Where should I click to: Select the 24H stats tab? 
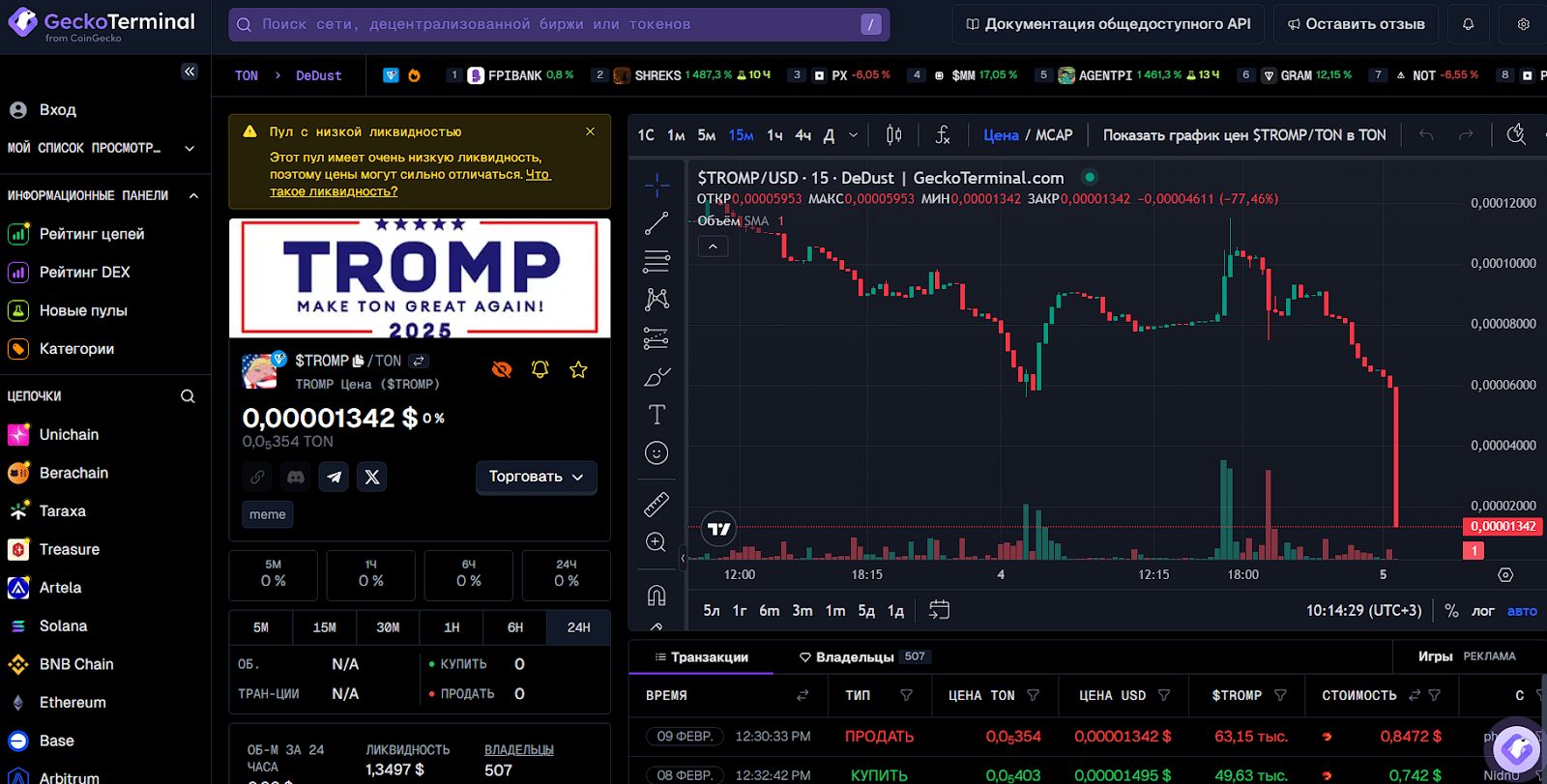578,627
